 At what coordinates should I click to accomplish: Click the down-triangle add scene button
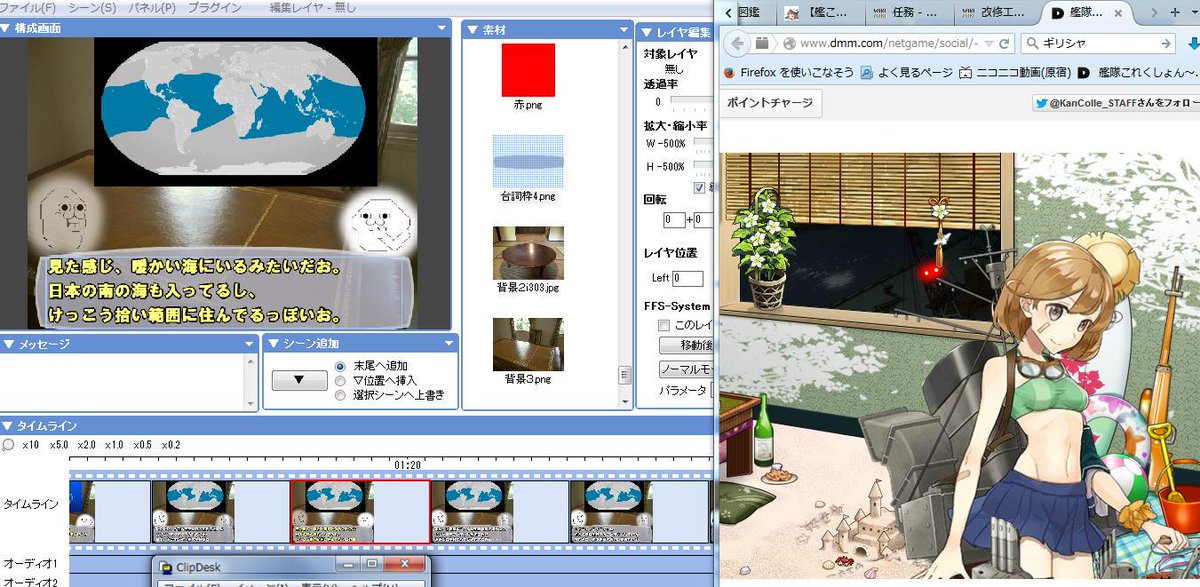[300, 380]
